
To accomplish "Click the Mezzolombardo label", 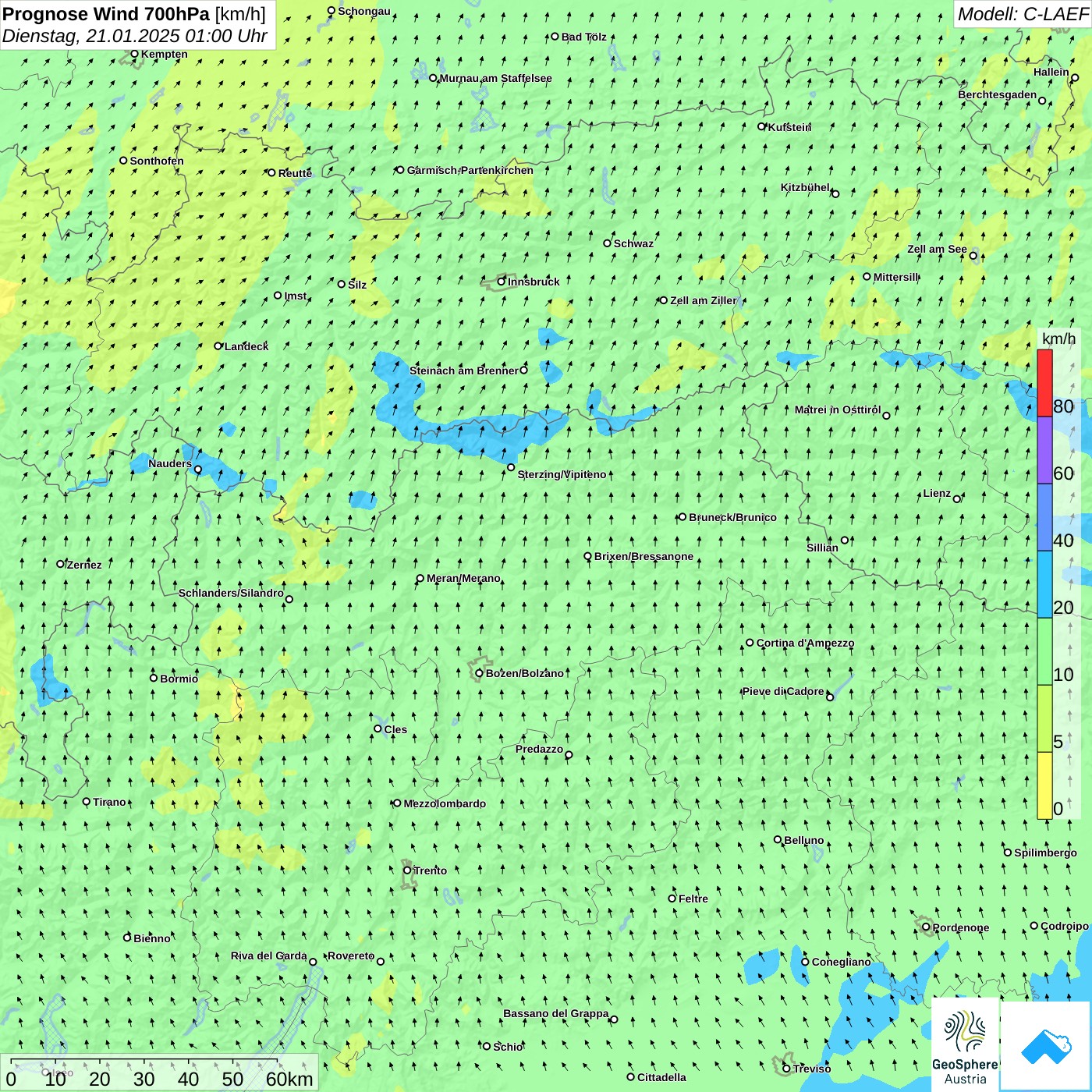I will point(445,803).
